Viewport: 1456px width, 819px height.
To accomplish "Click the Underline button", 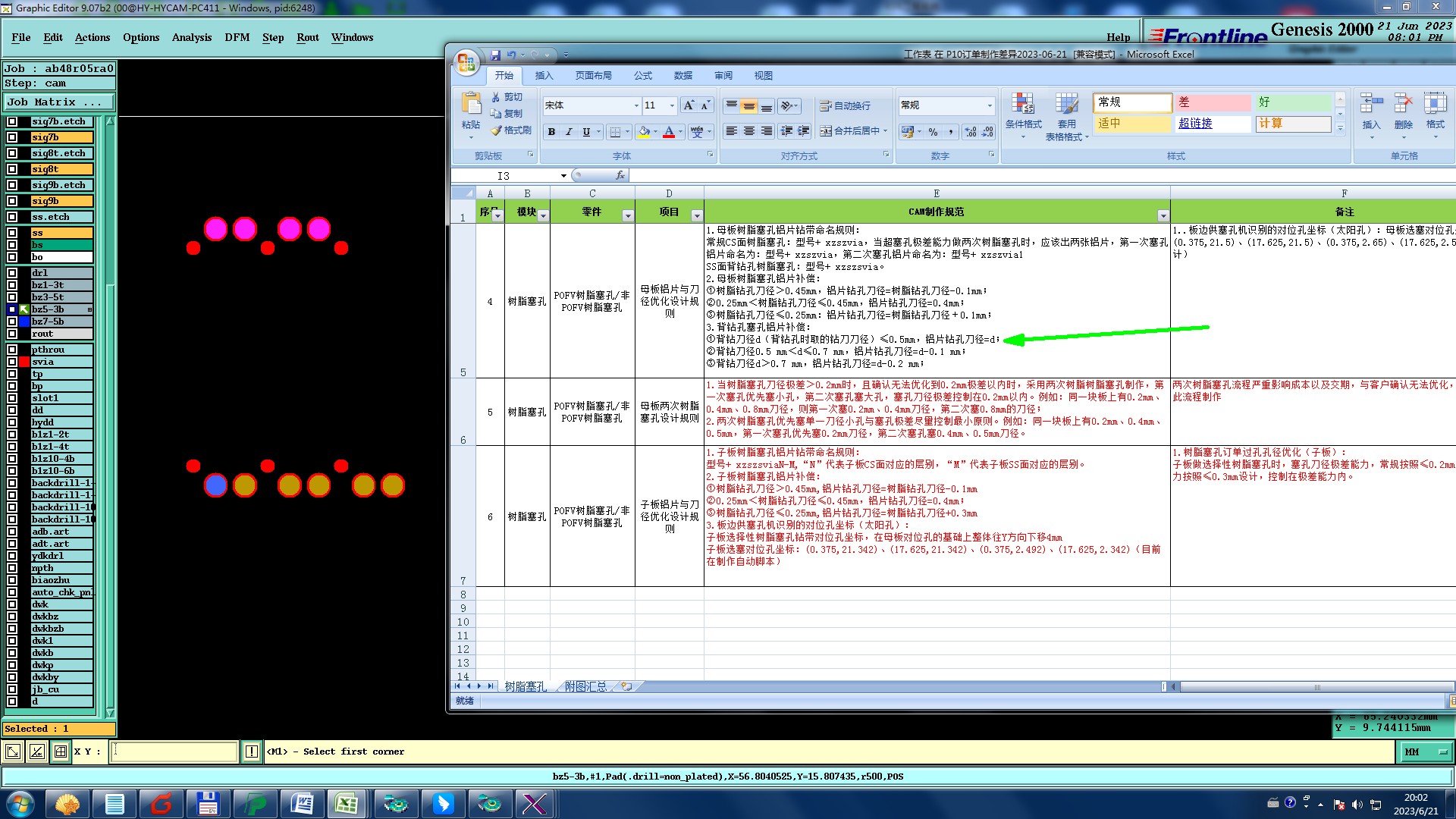I will point(586,132).
